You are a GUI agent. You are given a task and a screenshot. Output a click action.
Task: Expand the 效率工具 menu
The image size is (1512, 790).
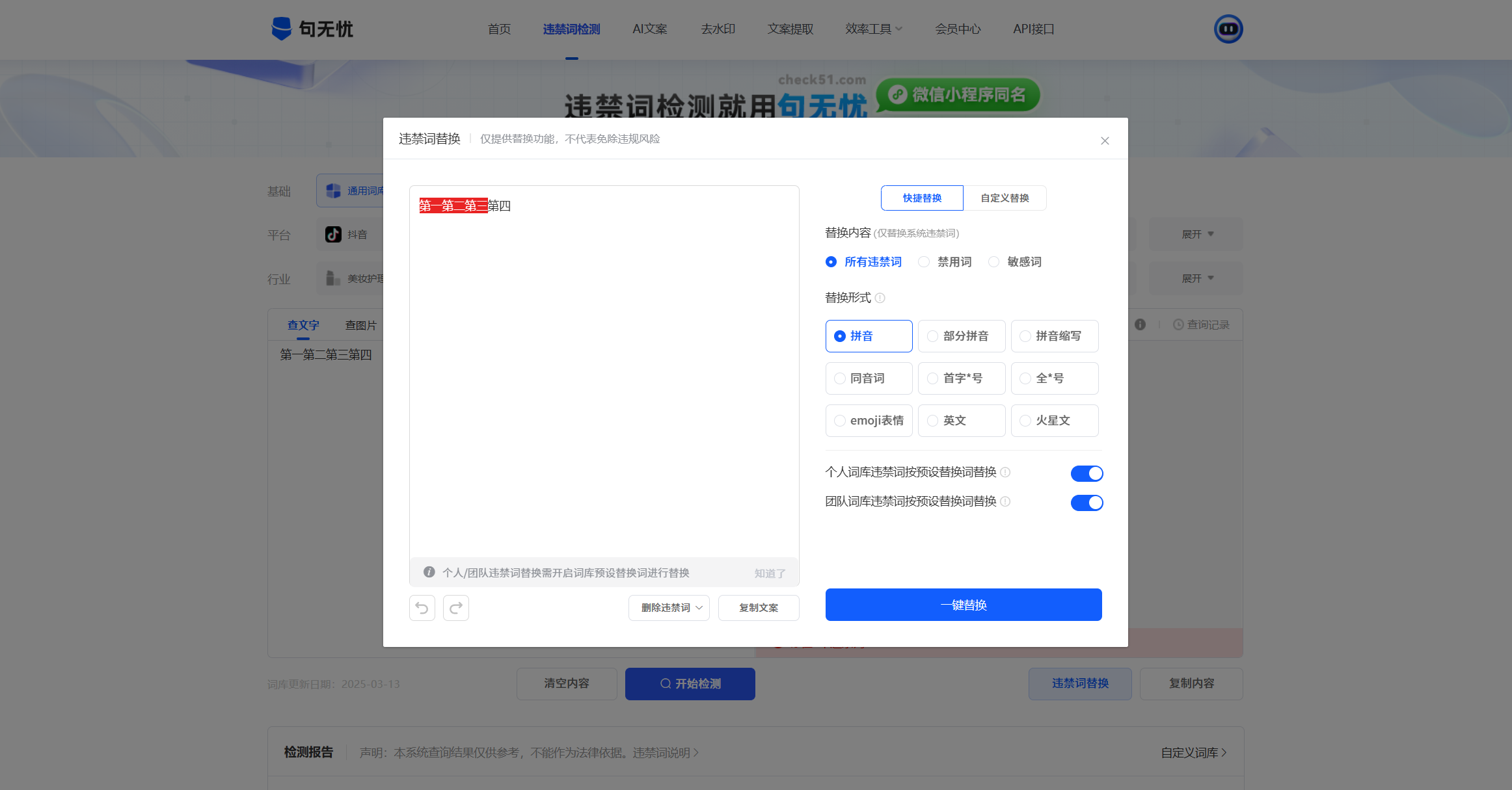click(873, 29)
